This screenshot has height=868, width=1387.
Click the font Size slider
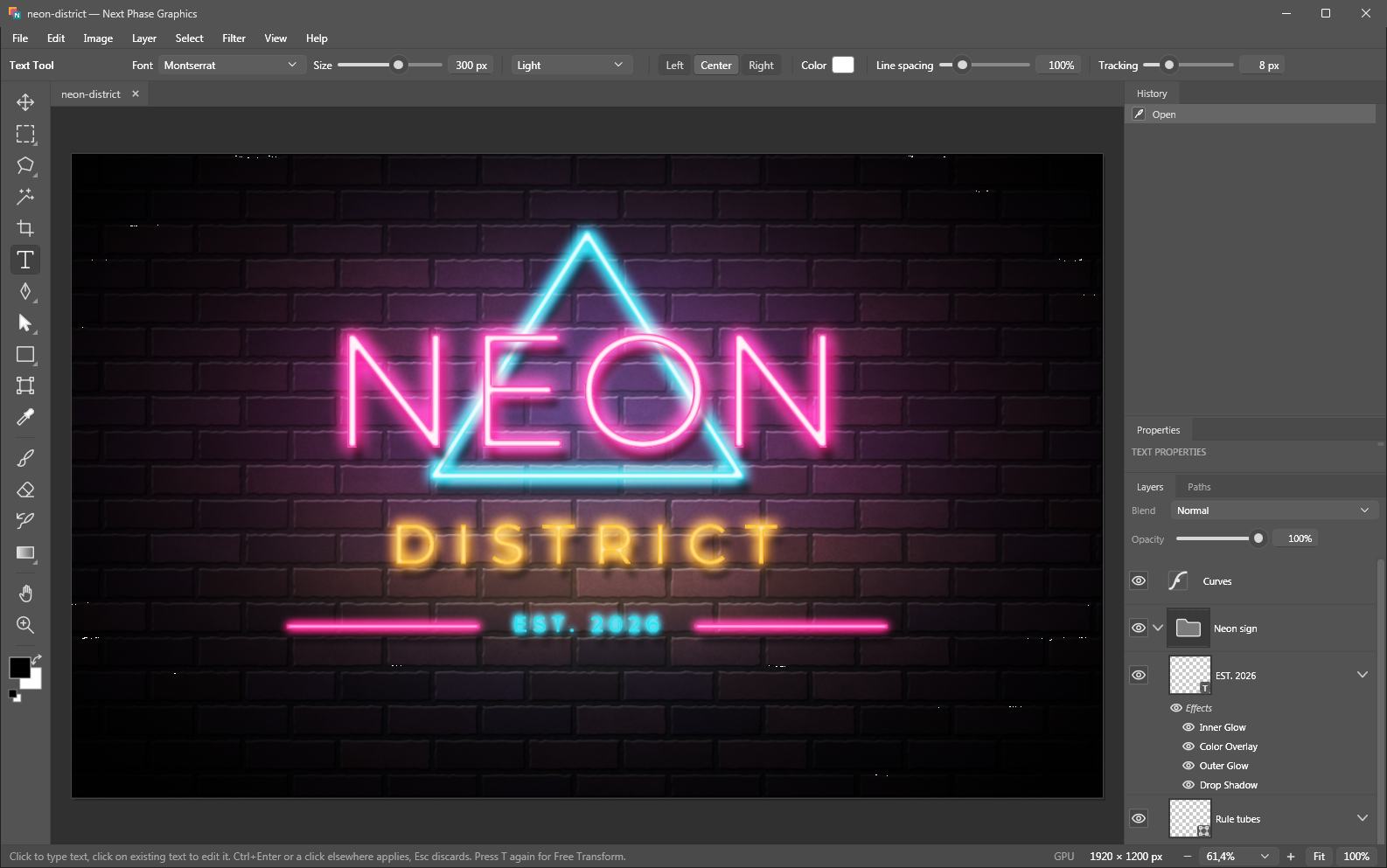(389, 65)
